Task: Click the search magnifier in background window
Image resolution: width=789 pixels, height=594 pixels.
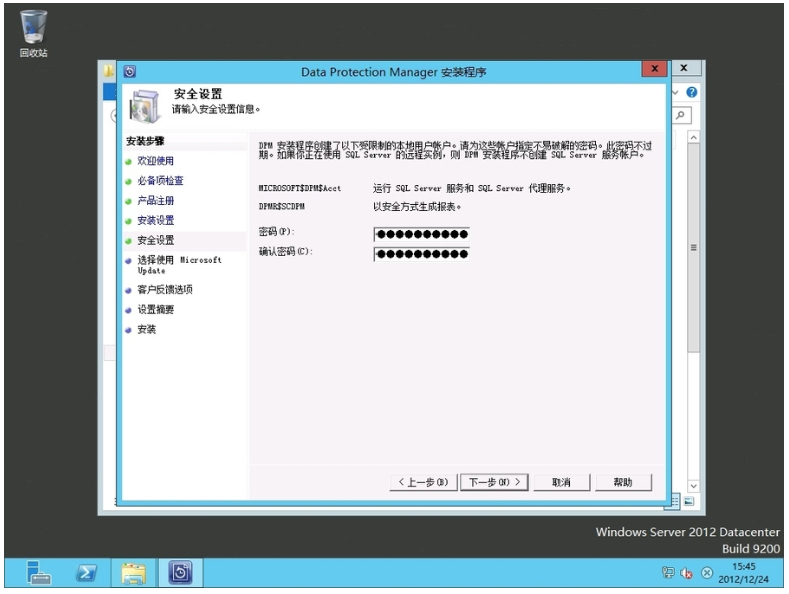Action: pyautogui.click(x=680, y=115)
